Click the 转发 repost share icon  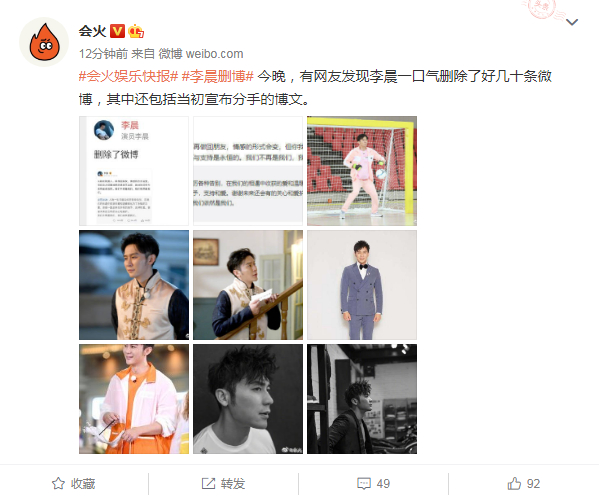pyautogui.click(x=208, y=483)
